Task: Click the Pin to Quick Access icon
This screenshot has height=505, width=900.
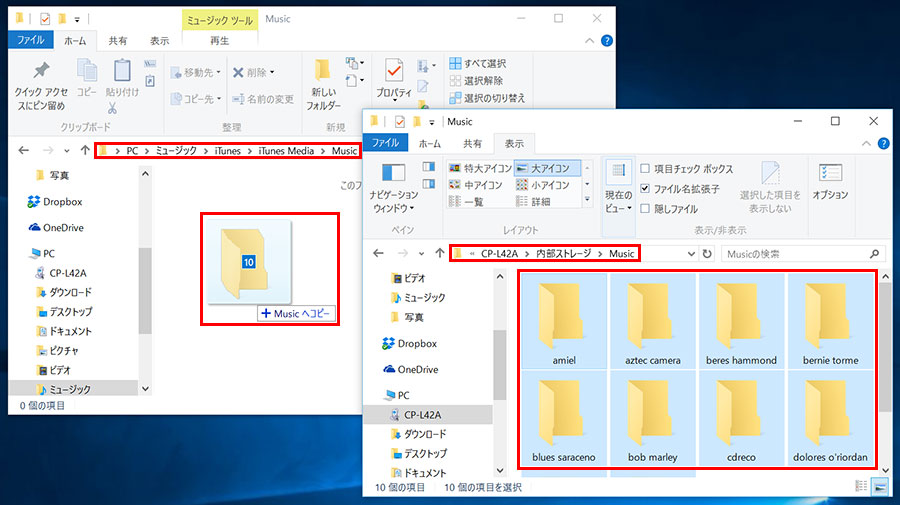Action: 41,70
